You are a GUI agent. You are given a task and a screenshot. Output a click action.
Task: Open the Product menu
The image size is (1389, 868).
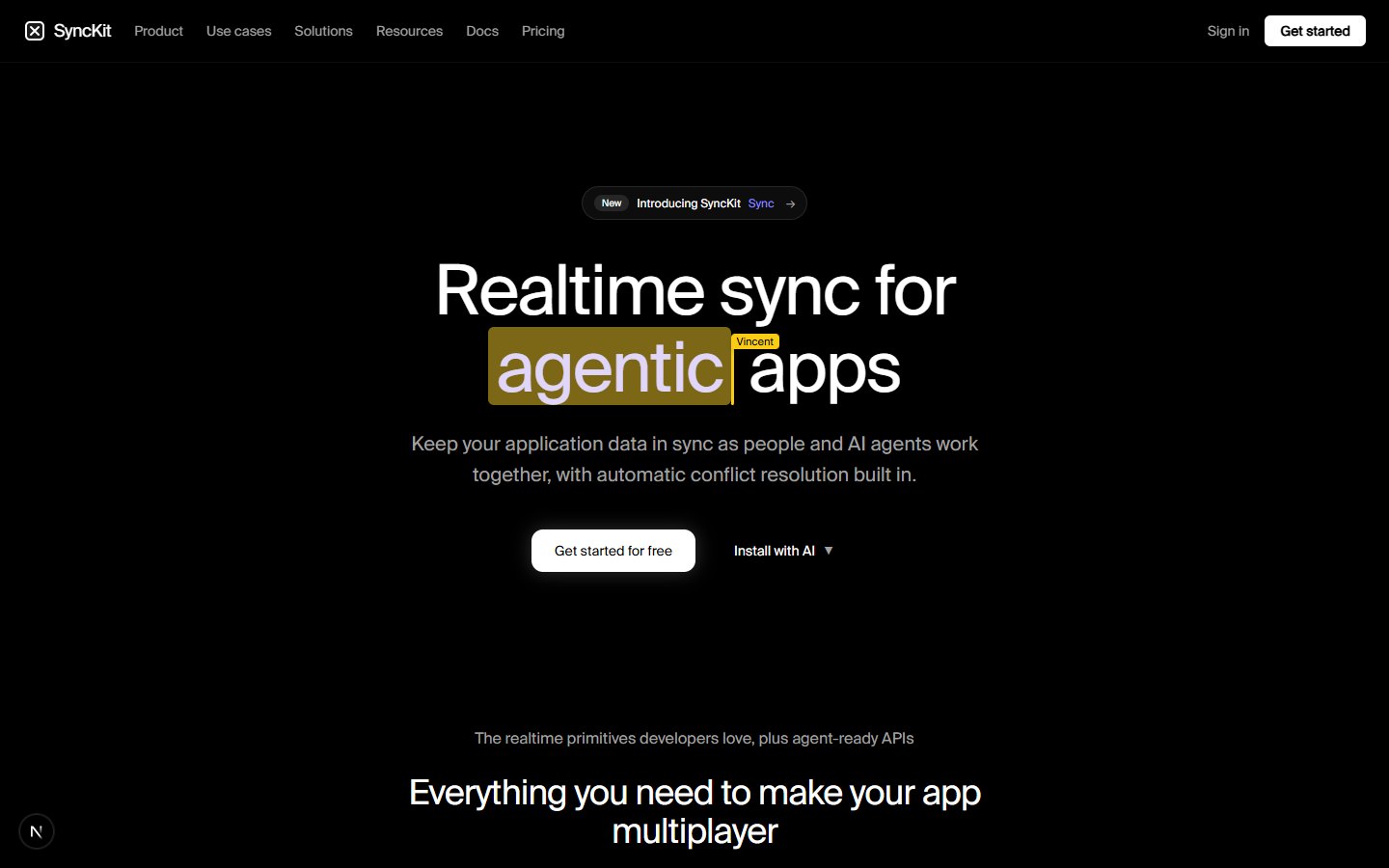[158, 31]
